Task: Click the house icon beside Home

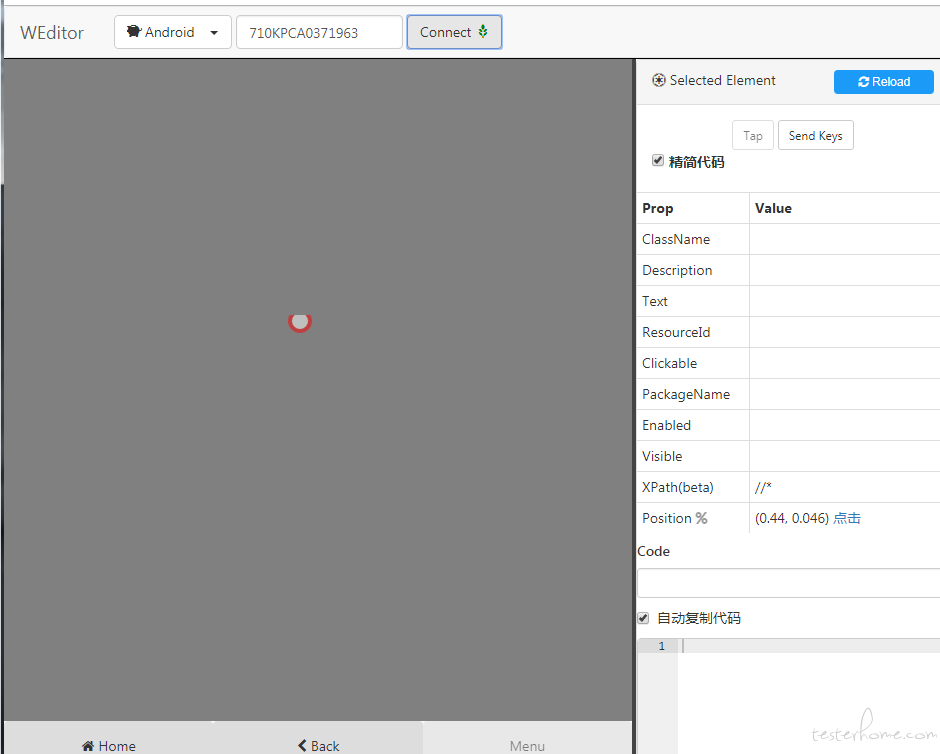Action: coord(88,746)
